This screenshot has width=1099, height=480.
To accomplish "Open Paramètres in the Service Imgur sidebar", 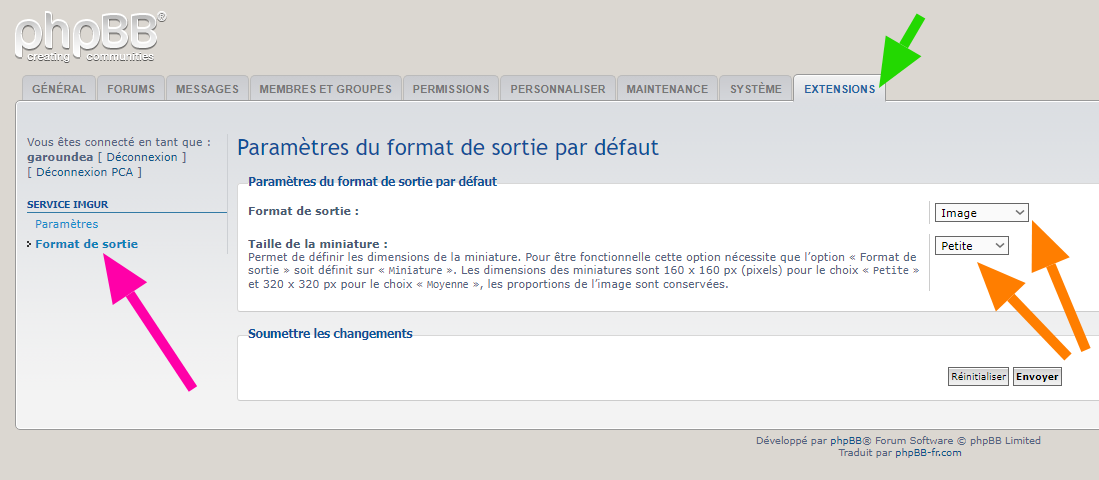I will [x=66, y=224].
